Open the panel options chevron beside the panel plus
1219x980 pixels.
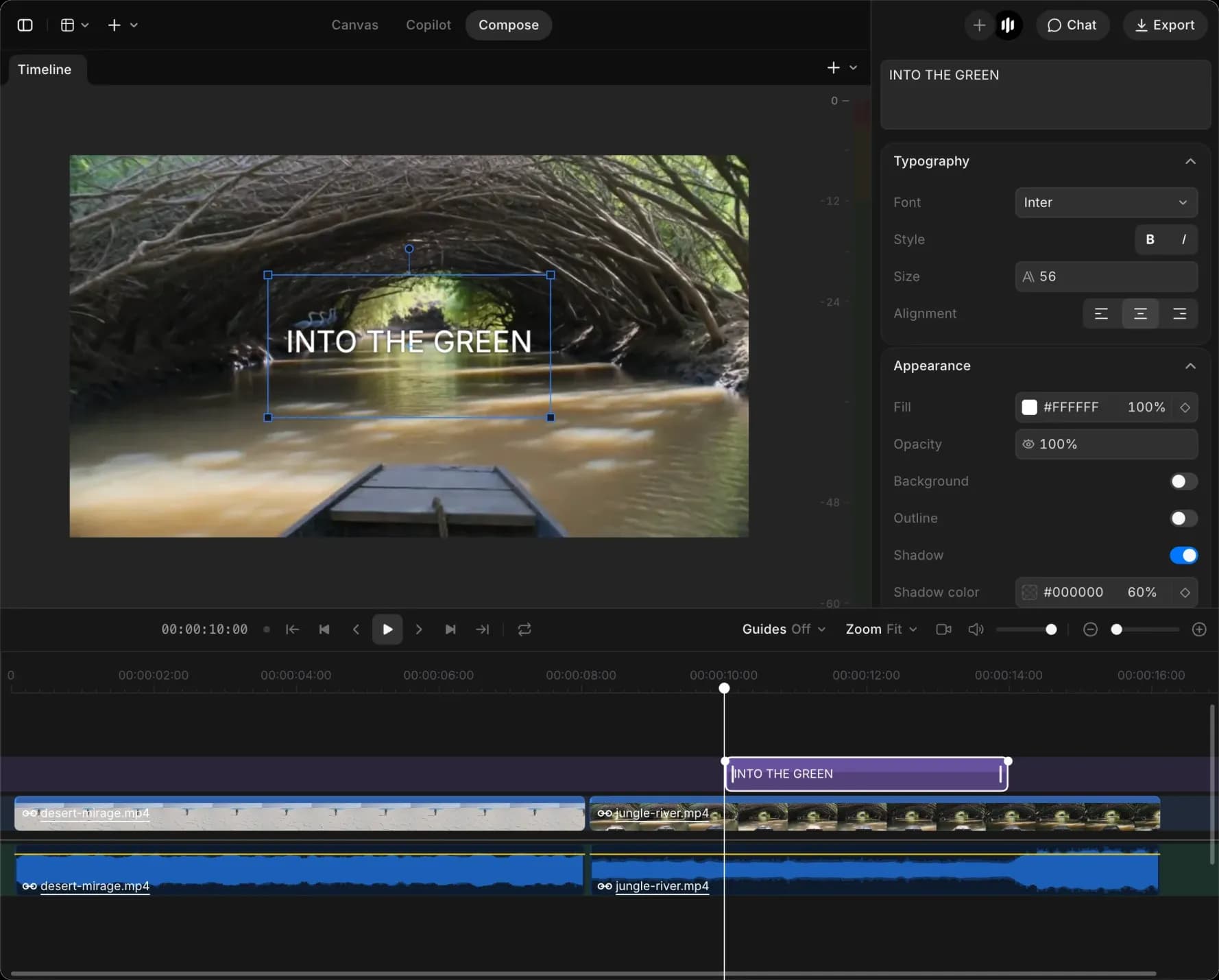tap(853, 67)
